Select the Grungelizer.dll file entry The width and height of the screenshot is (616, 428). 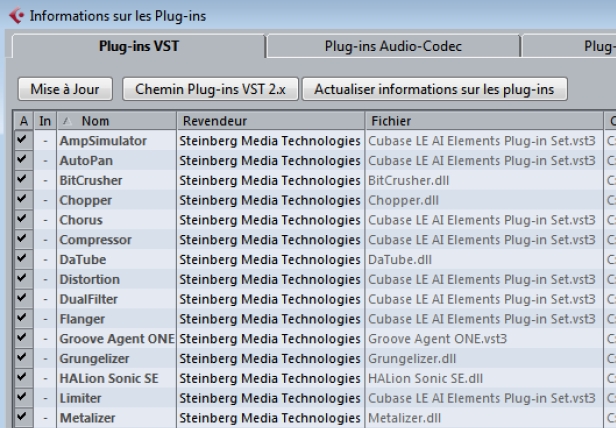tap(412, 358)
